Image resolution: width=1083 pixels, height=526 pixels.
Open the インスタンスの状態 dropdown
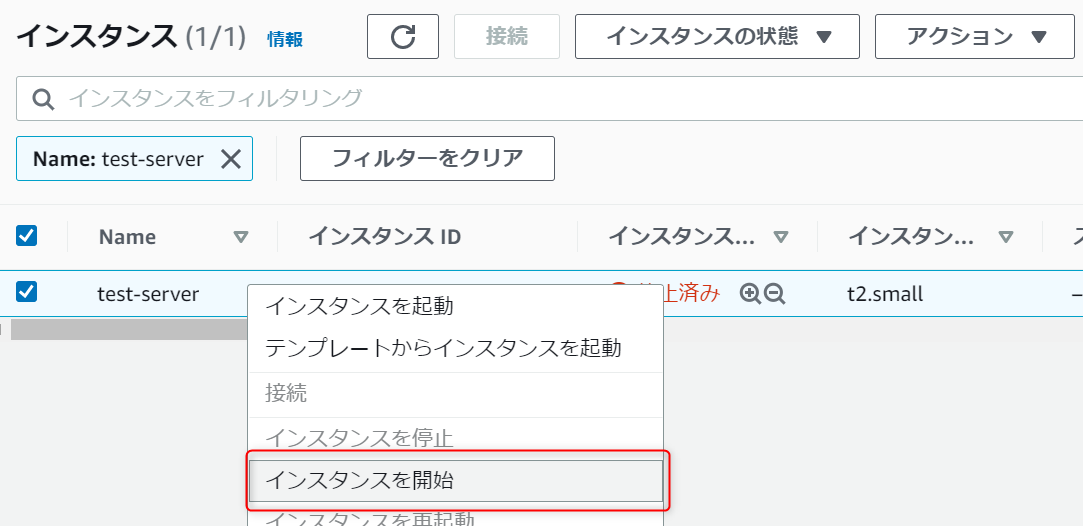[x=718, y=37]
